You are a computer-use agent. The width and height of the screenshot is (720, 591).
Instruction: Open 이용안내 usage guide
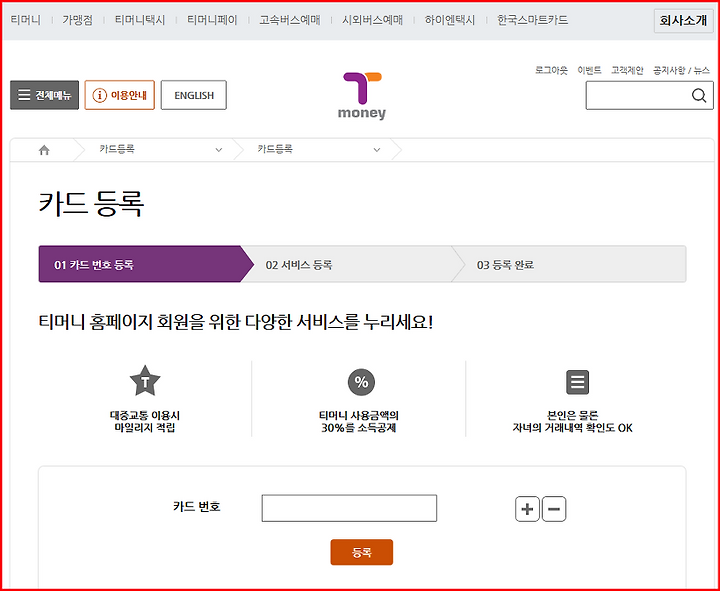pyautogui.click(x=119, y=95)
